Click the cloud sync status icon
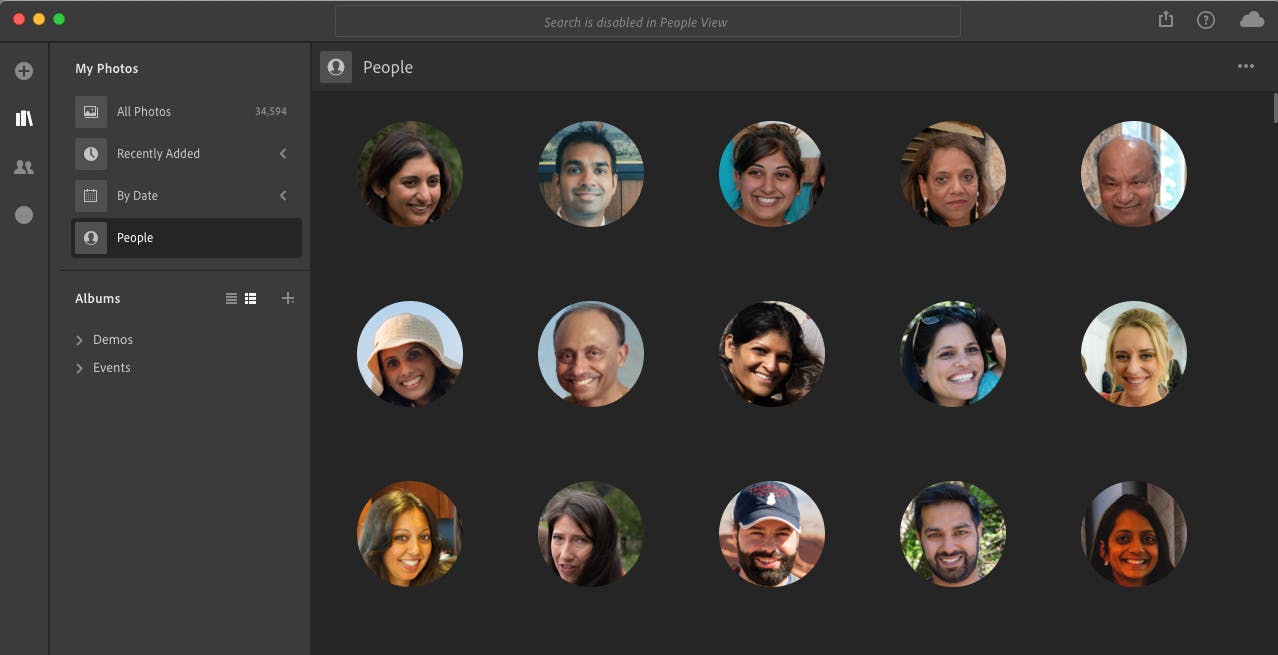The image size is (1278, 655). [x=1252, y=19]
